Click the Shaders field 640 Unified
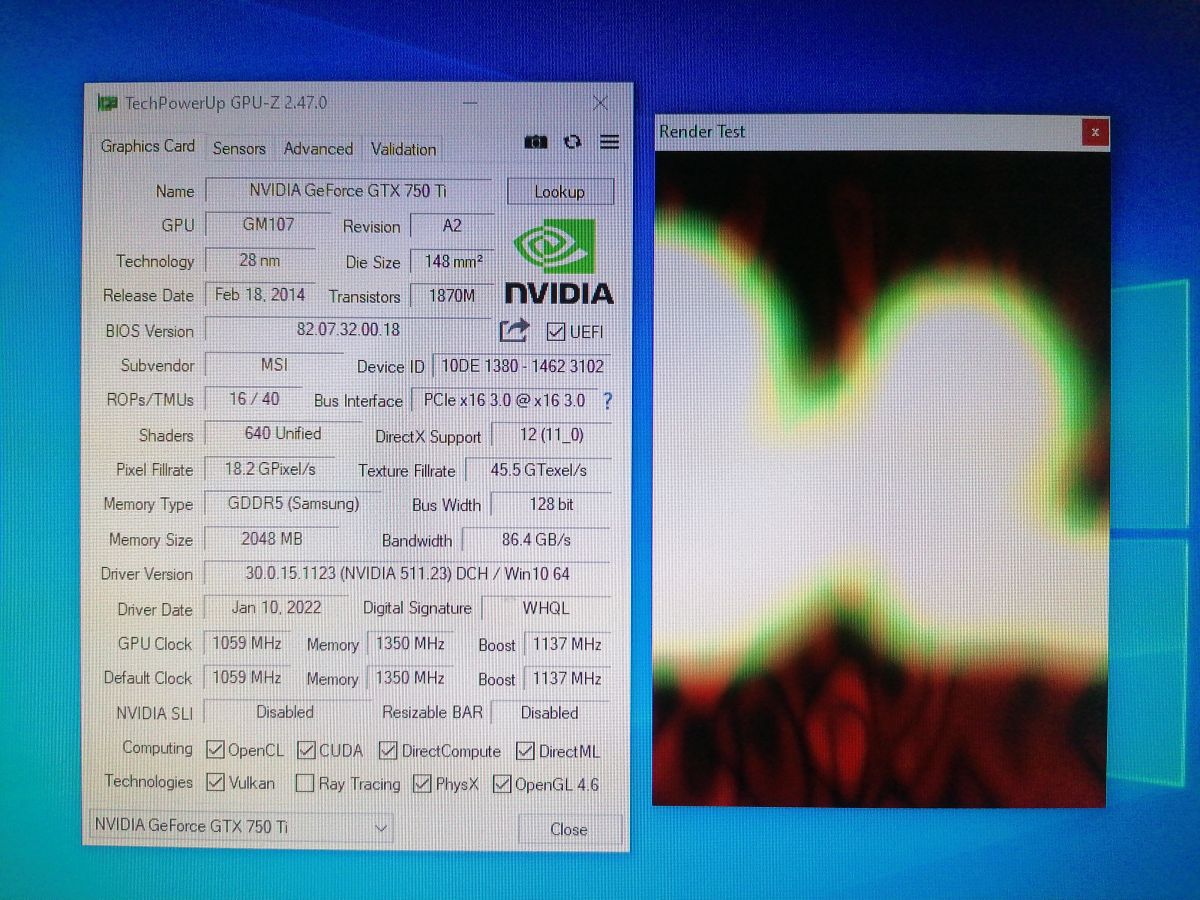This screenshot has width=1200, height=900. click(x=283, y=433)
